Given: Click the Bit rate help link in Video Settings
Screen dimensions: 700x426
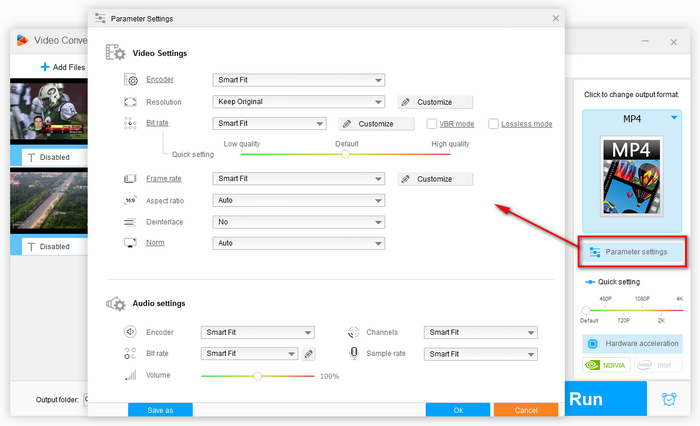Looking at the screenshot, I should (157, 123).
